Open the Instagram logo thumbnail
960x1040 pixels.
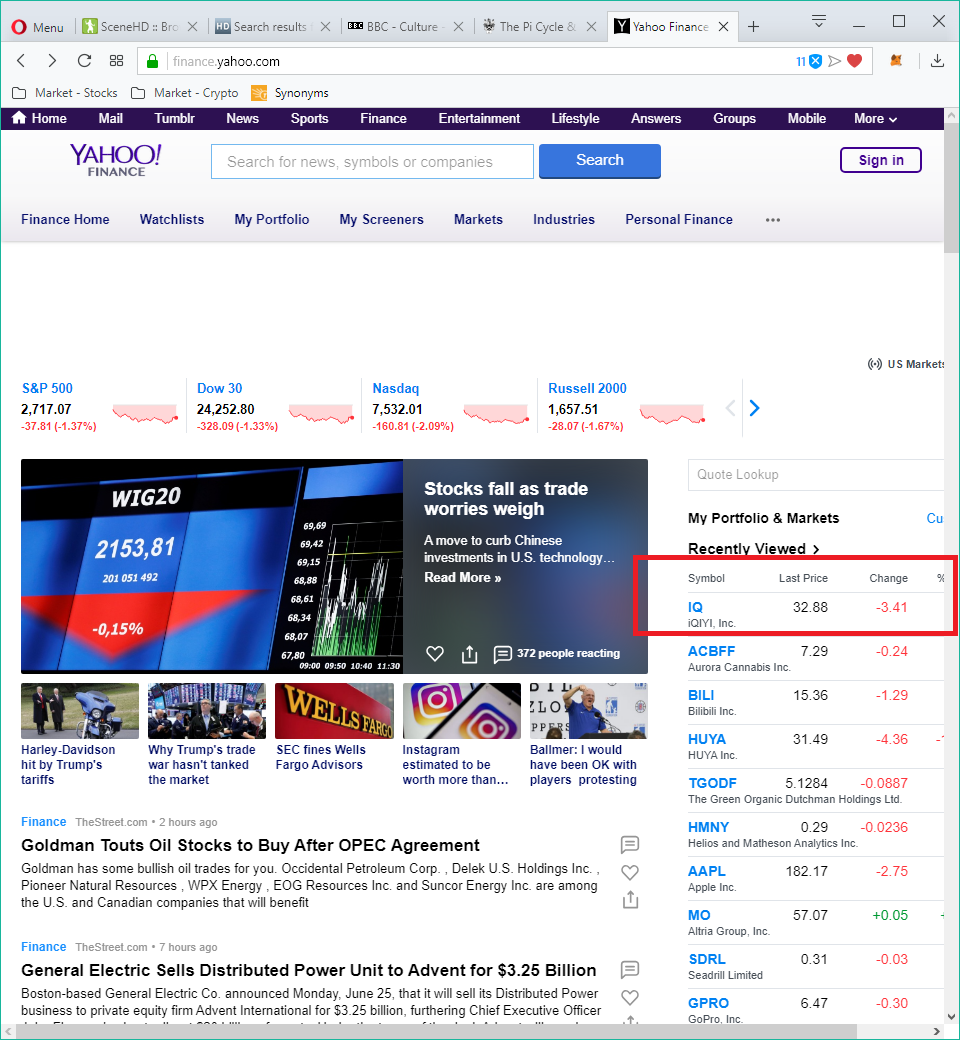(x=462, y=711)
